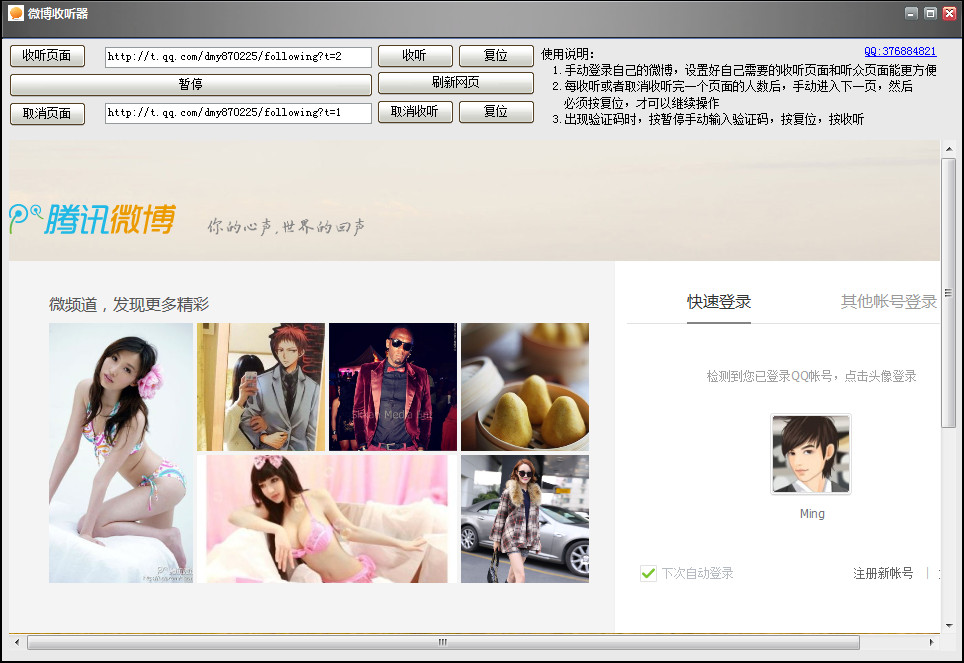
Task: Switch to the 其他帐号登录 tab
Action: tap(888, 302)
